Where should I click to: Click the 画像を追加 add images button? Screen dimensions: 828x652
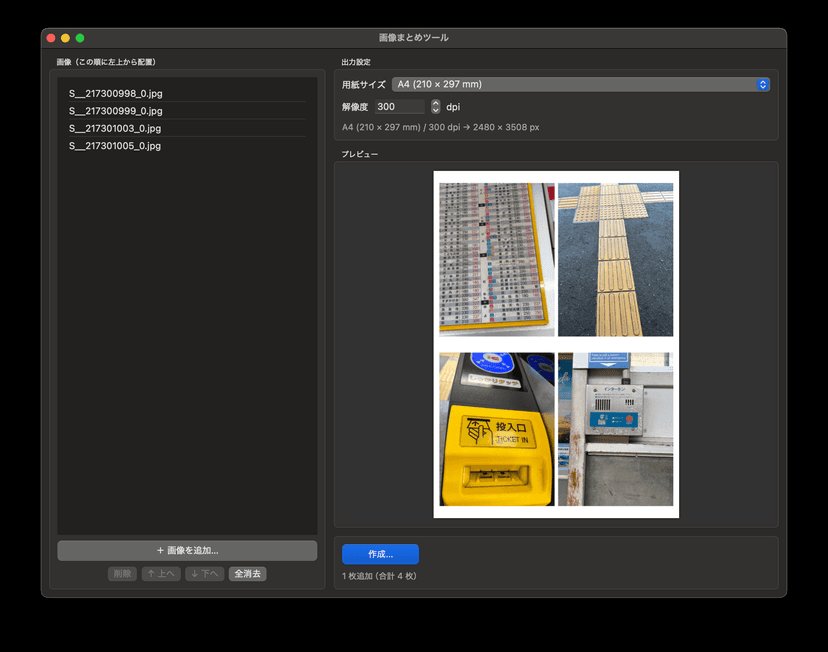click(187, 550)
